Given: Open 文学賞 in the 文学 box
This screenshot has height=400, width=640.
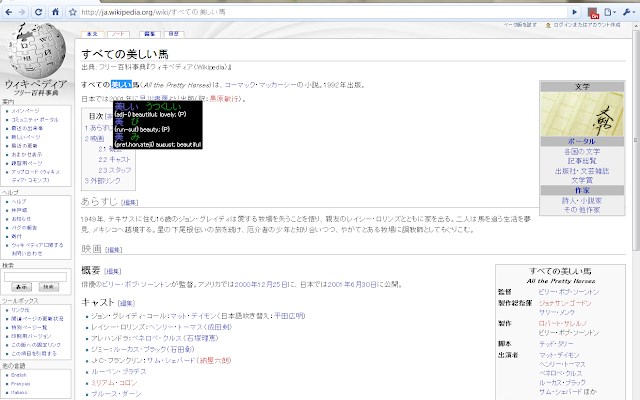Looking at the screenshot, I should 582,180.
